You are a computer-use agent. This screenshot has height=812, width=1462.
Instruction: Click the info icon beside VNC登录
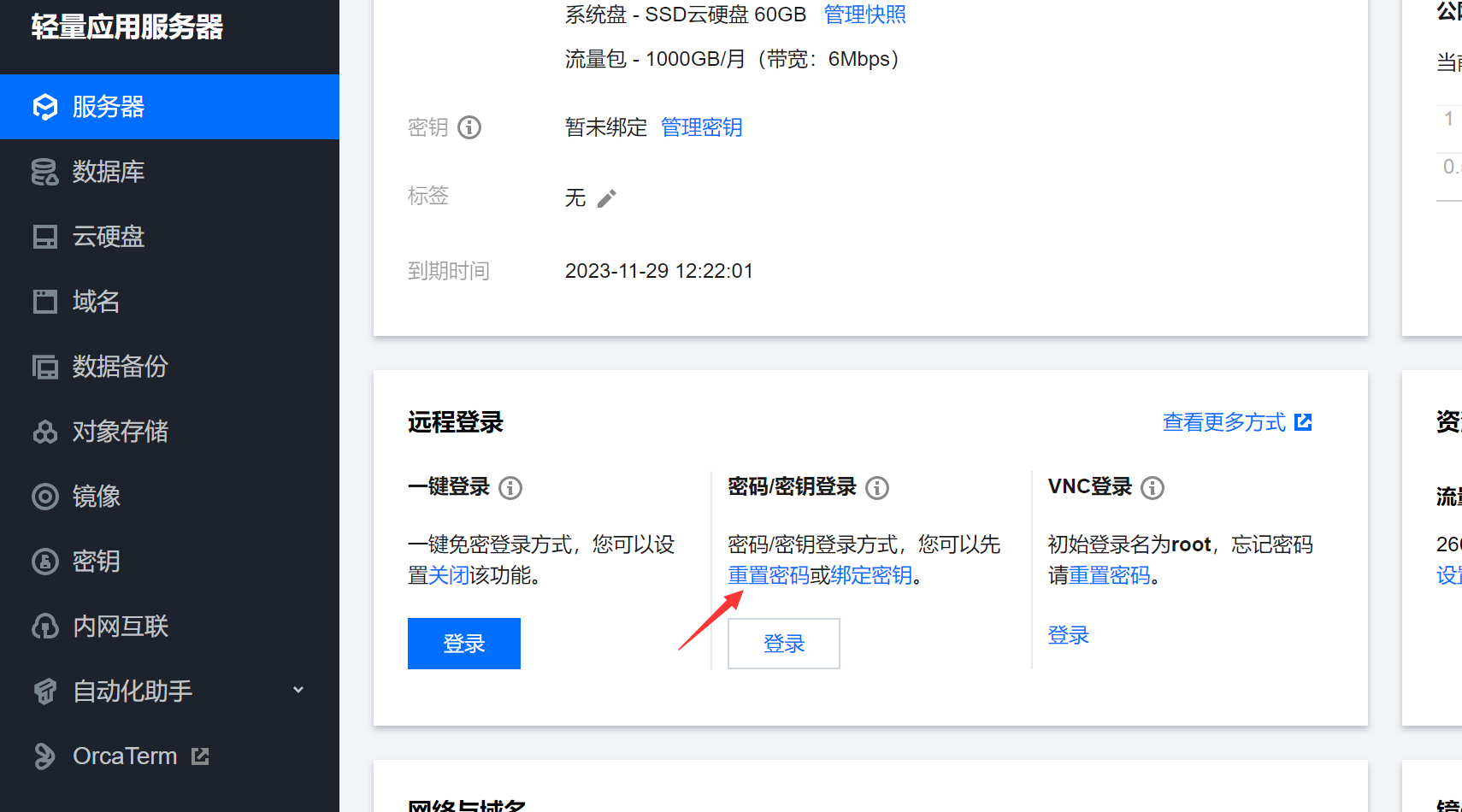point(1153,488)
